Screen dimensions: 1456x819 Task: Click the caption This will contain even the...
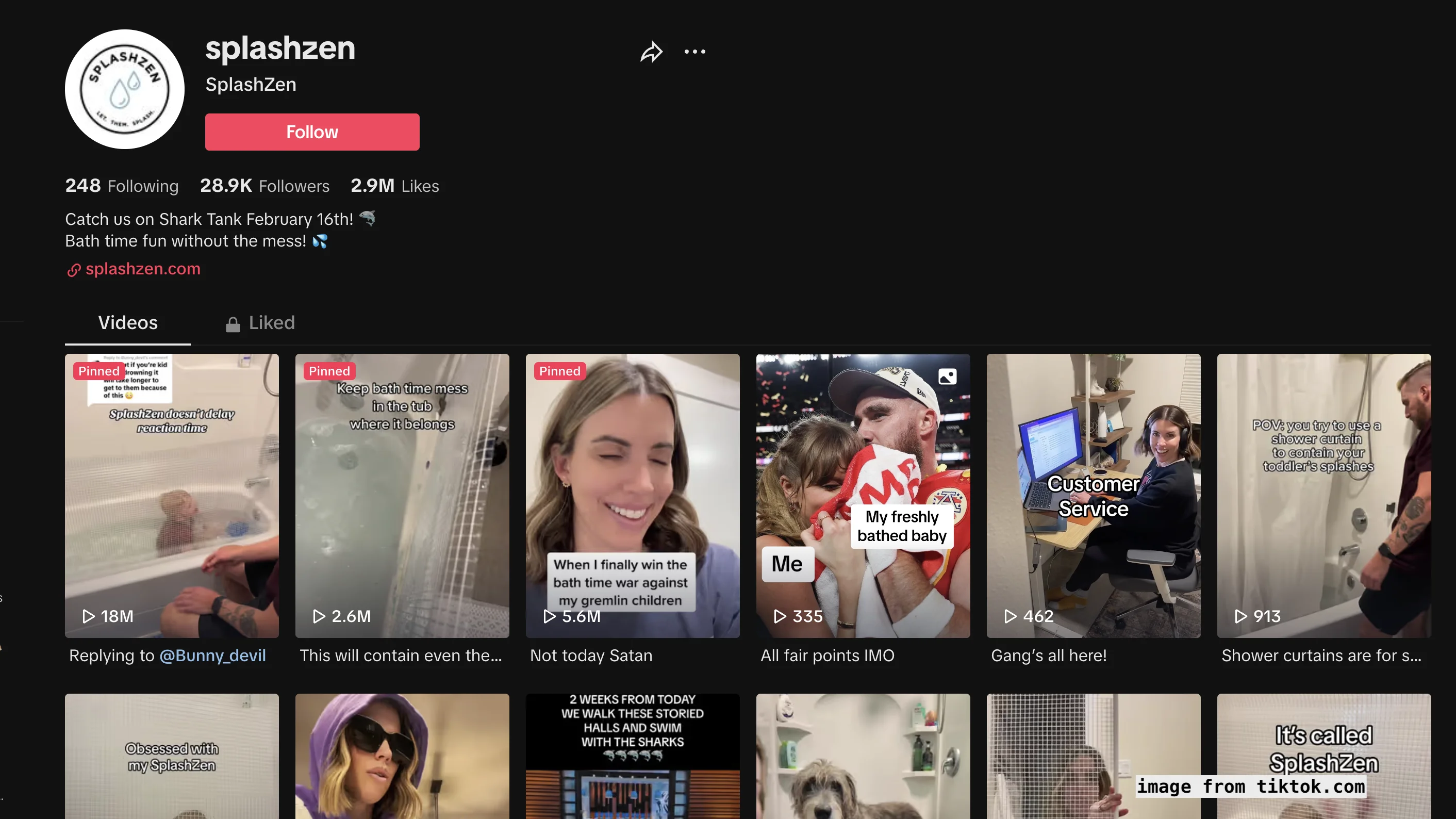point(401,655)
